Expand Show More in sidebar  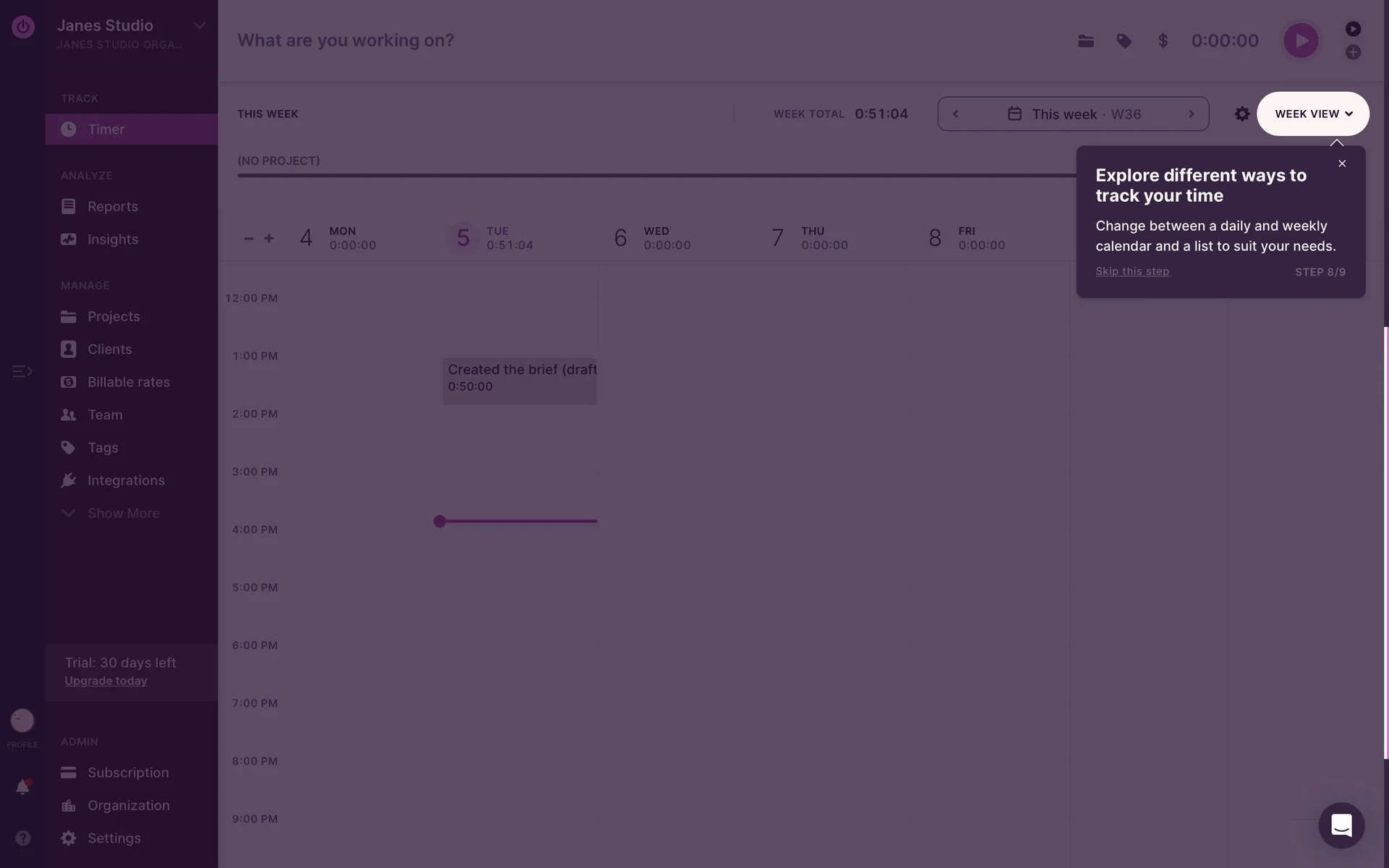click(123, 514)
